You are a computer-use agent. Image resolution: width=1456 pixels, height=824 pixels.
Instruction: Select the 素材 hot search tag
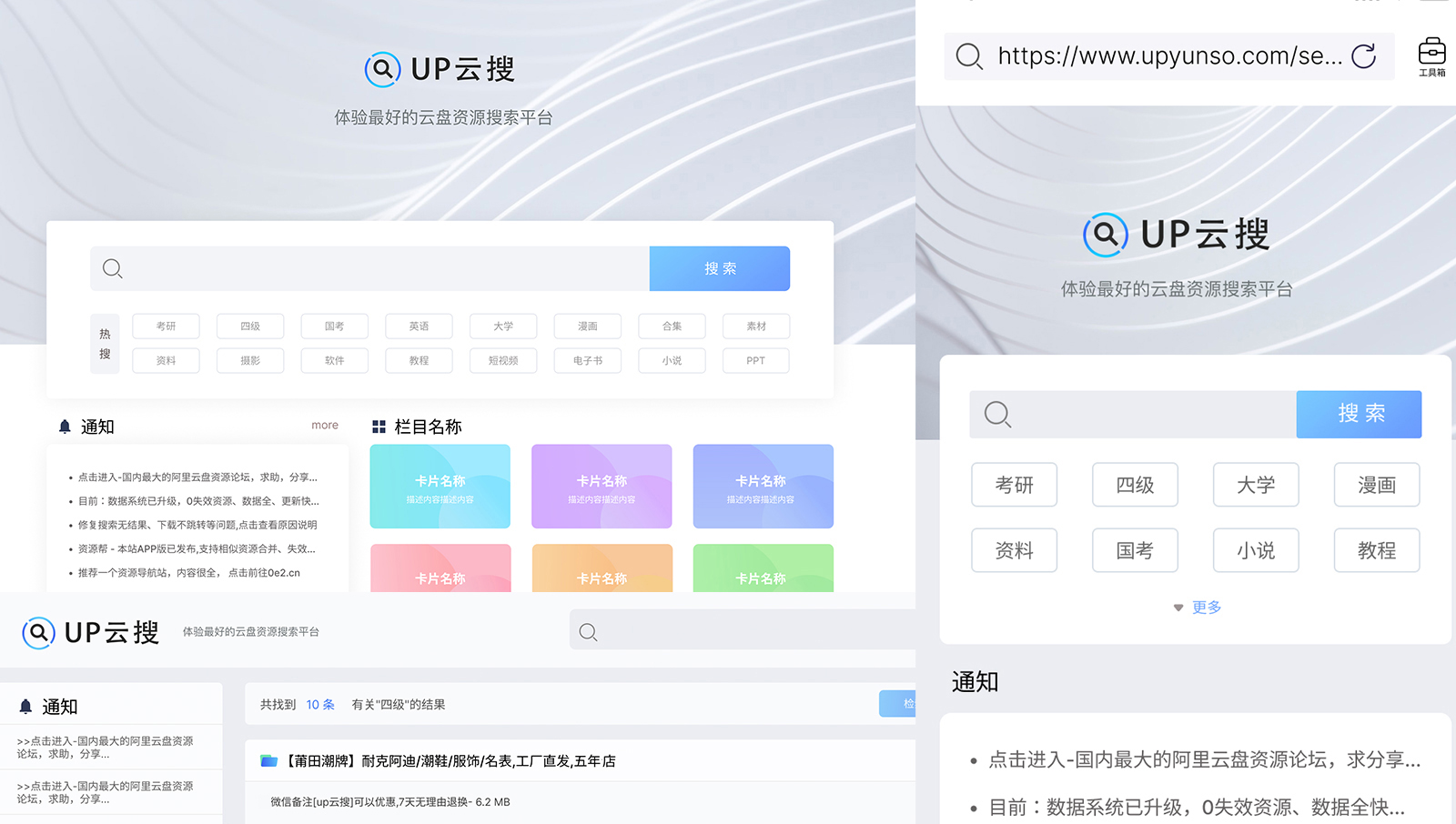(756, 326)
